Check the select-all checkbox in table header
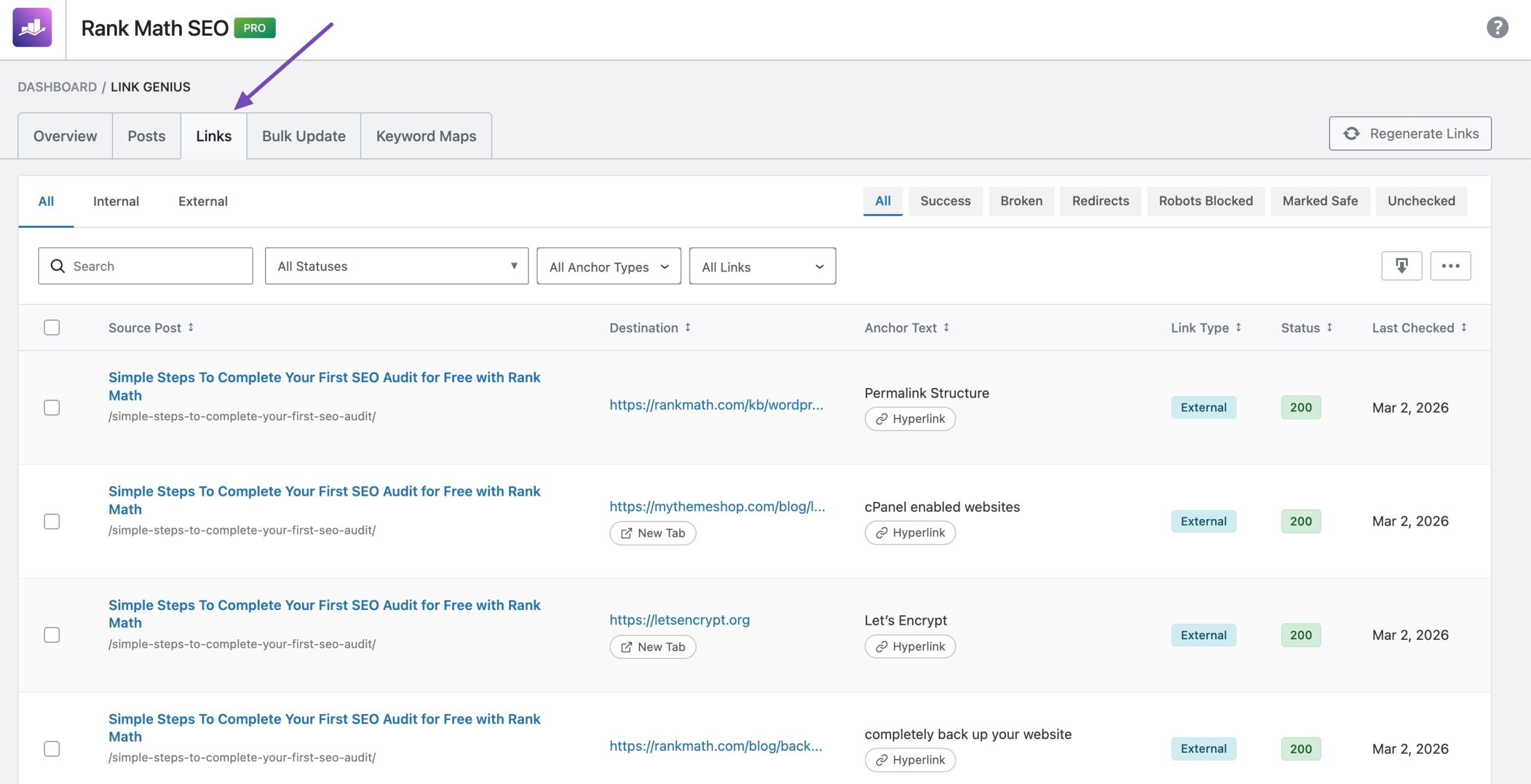1531x784 pixels. tap(53, 327)
